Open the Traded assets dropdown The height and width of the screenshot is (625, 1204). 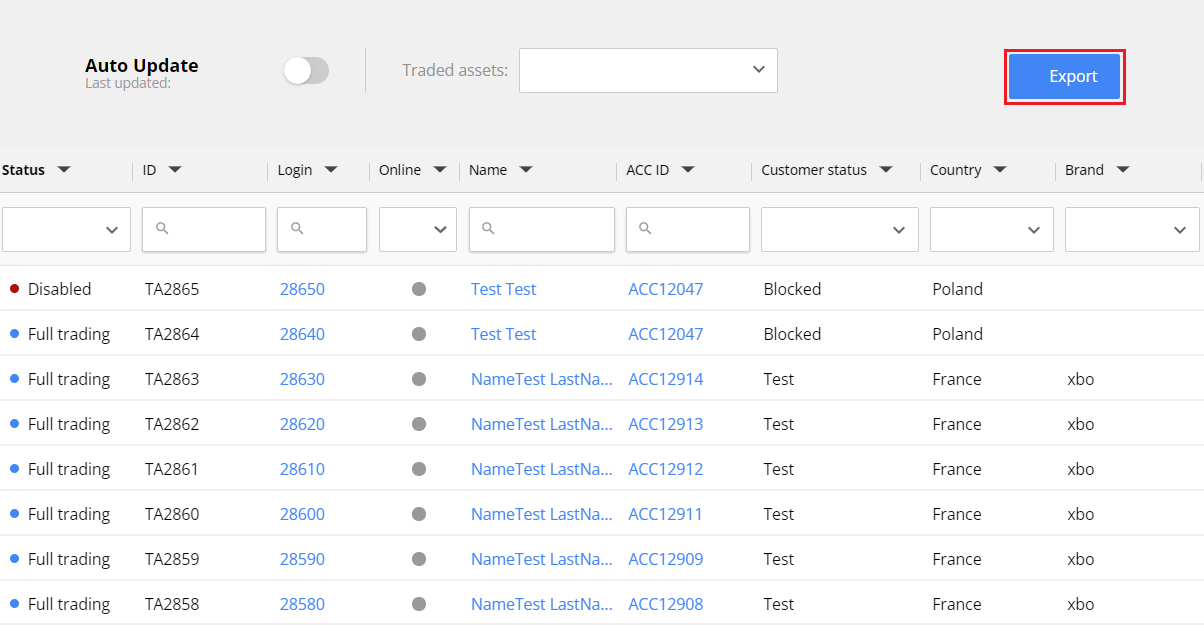click(647, 70)
